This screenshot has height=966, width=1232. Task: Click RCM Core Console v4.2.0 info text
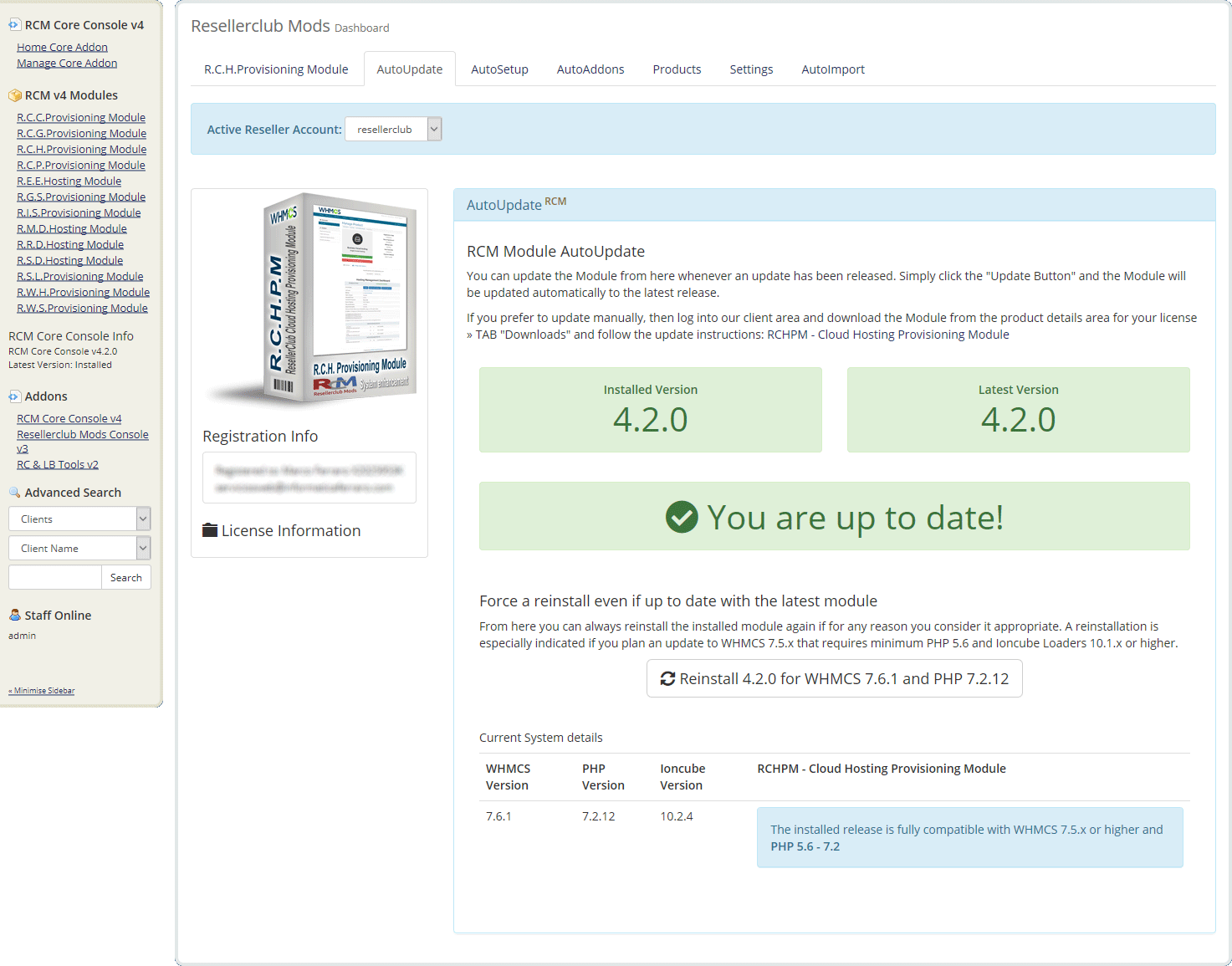63,351
